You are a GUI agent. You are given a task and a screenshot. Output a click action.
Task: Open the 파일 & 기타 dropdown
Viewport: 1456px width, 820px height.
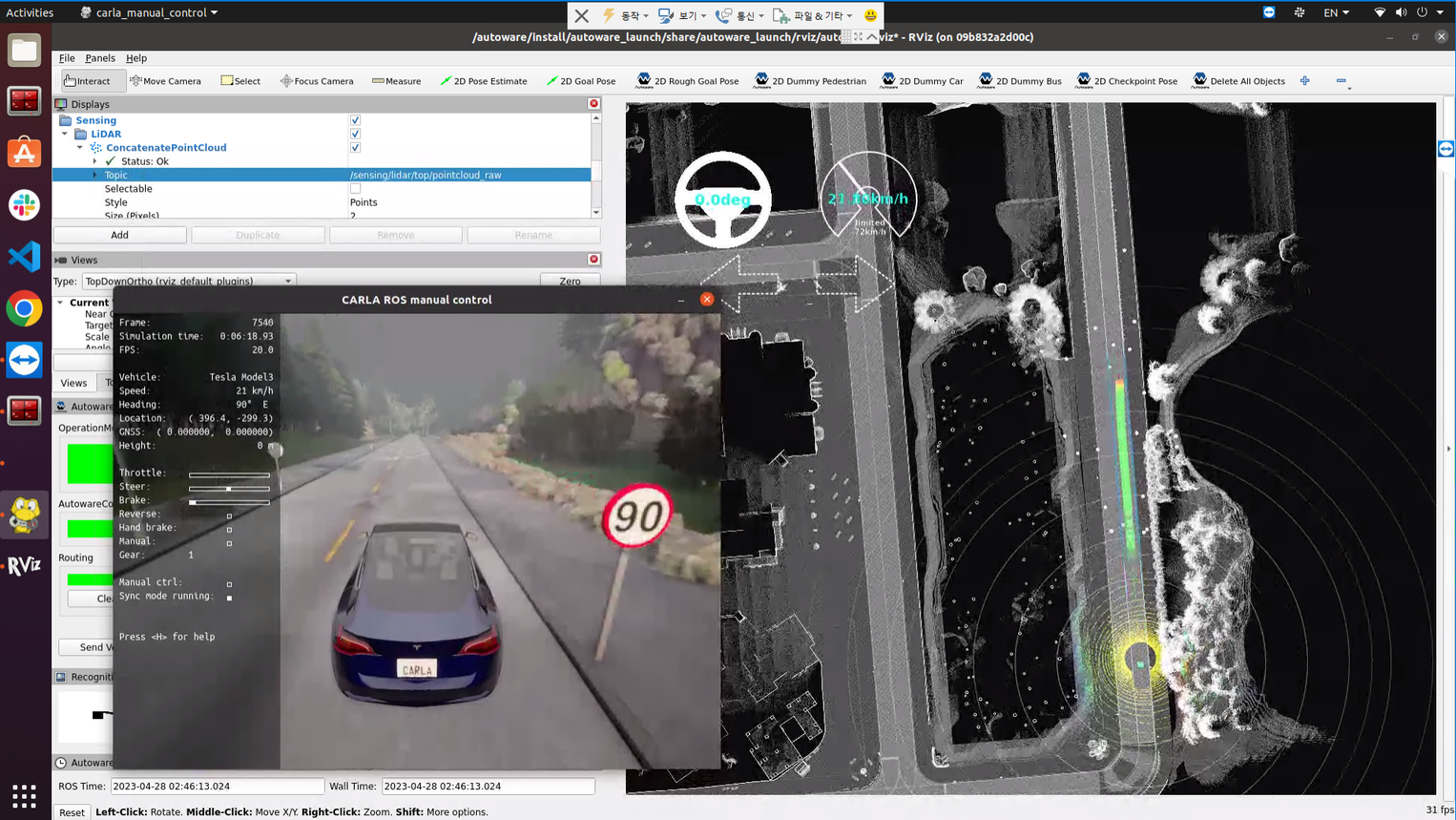[x=813, y=15]
